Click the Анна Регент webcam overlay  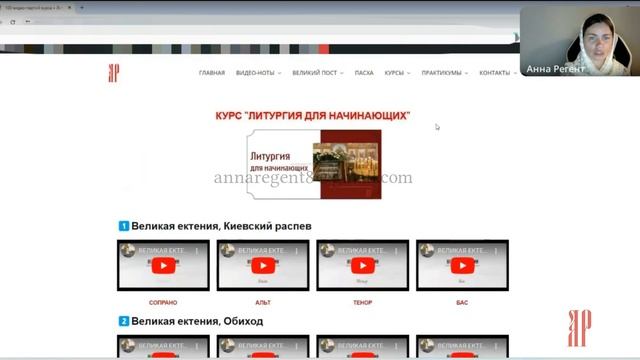pos(580,41)
